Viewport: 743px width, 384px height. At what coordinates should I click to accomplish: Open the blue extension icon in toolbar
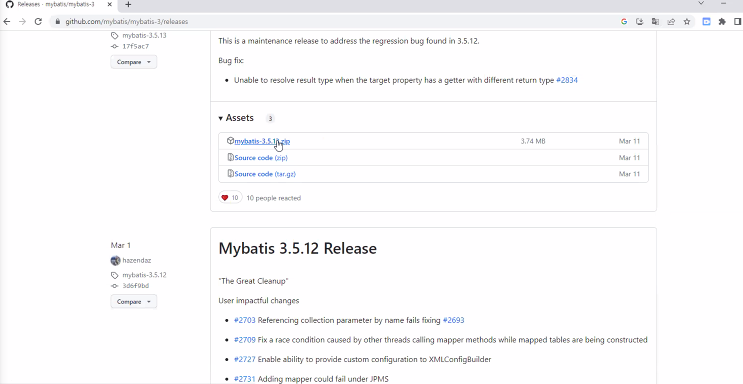(x=707, y=21)
